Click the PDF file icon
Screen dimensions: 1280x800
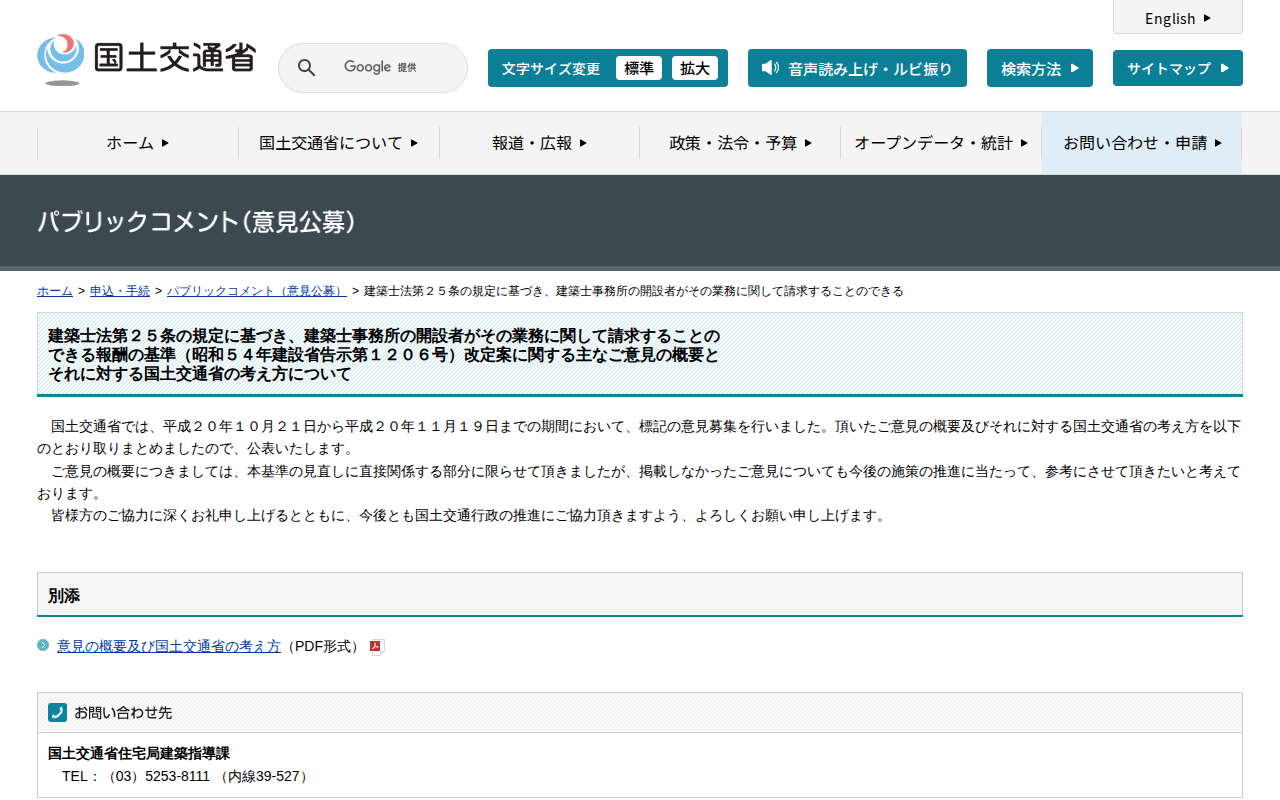[377, 647]
